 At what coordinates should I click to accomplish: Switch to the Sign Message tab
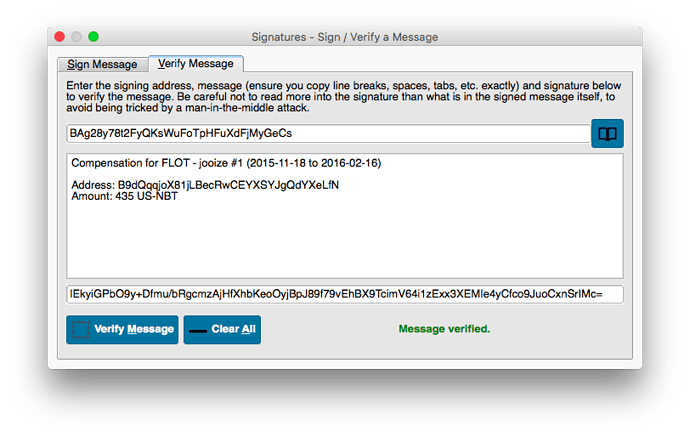102,64
